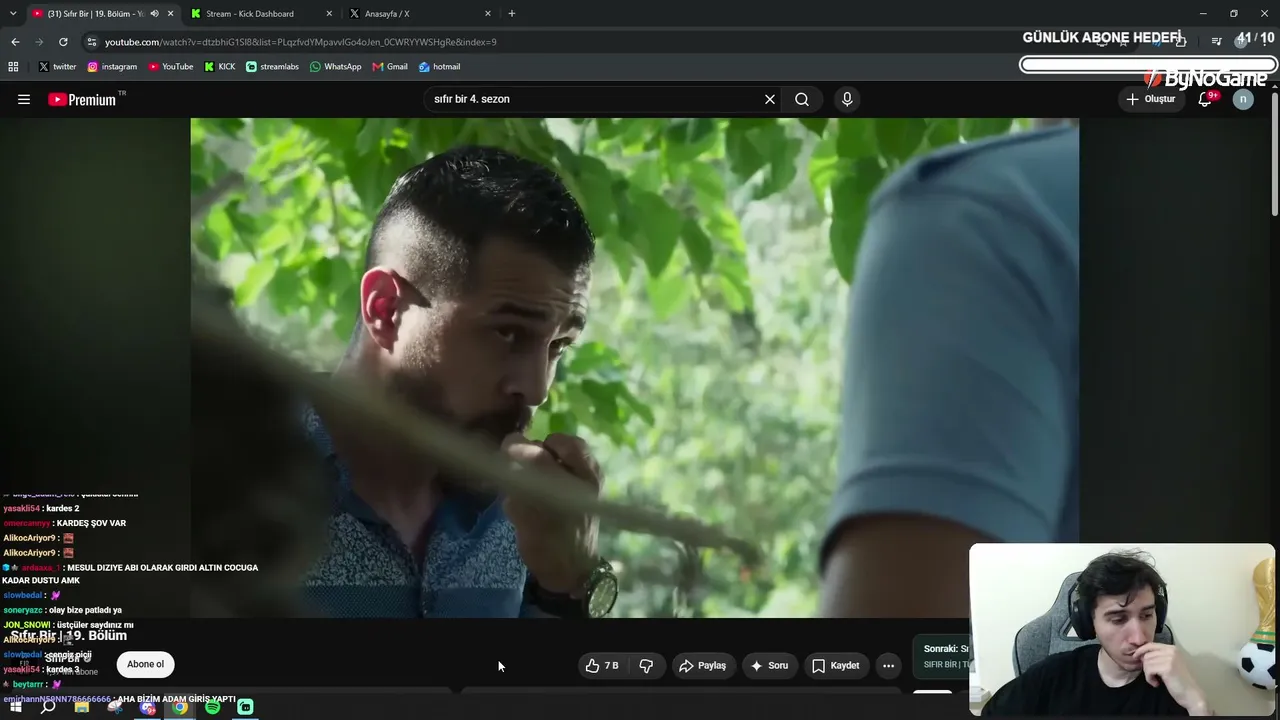The height and width of the screenshot is (720, 1280).
Task: Open the YouTube bookmark
Action: (x=171, y=66)
